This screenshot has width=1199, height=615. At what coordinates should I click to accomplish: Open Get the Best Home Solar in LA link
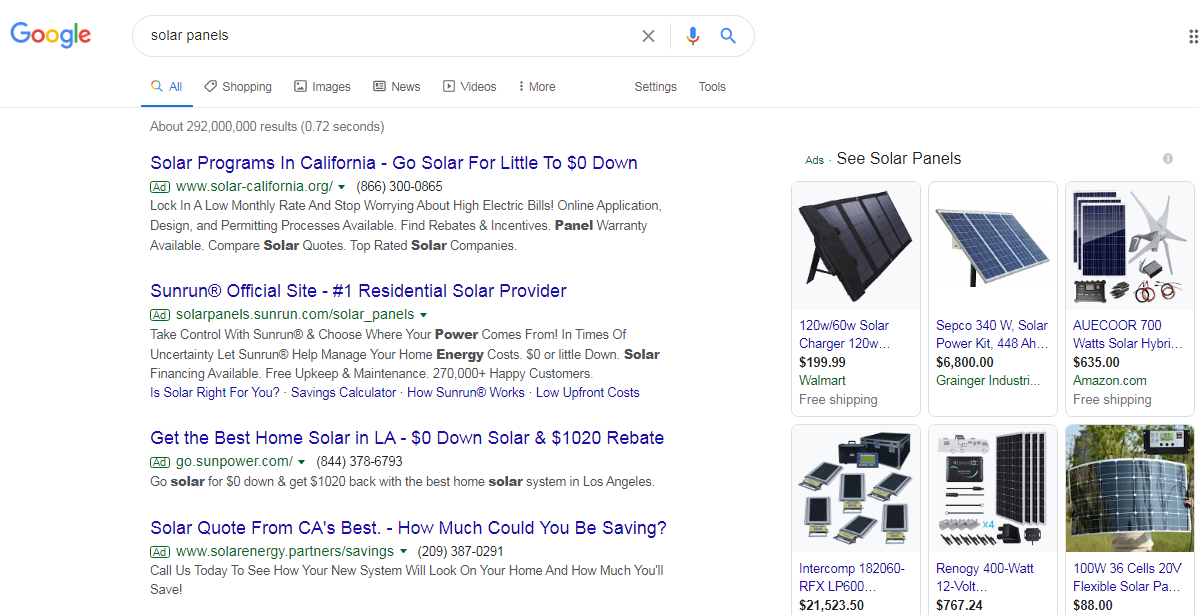[x=407, y=438]
